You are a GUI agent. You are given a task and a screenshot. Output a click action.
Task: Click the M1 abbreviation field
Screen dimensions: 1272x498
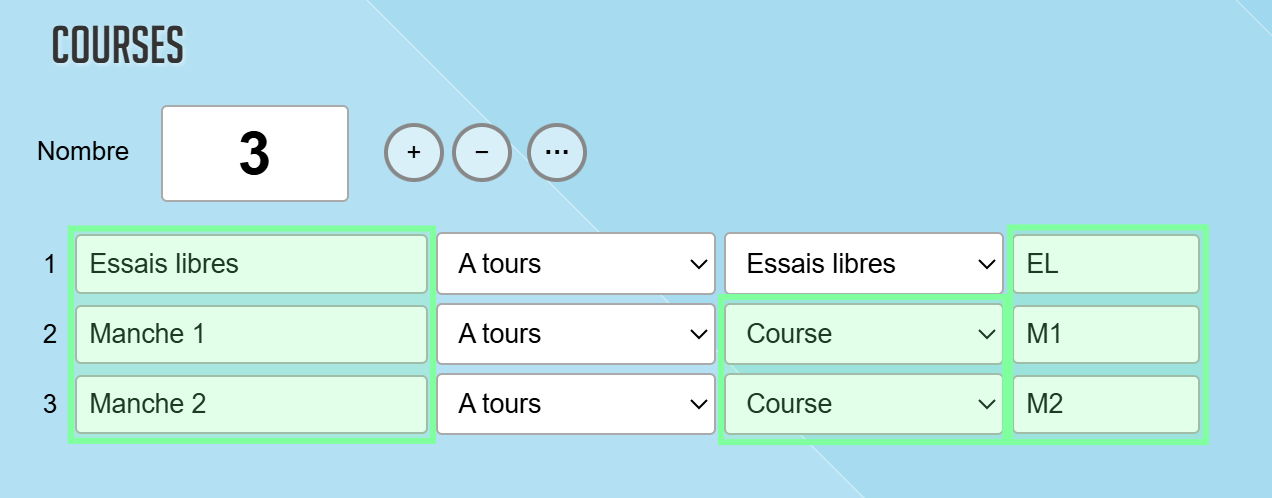point(1105,334)
